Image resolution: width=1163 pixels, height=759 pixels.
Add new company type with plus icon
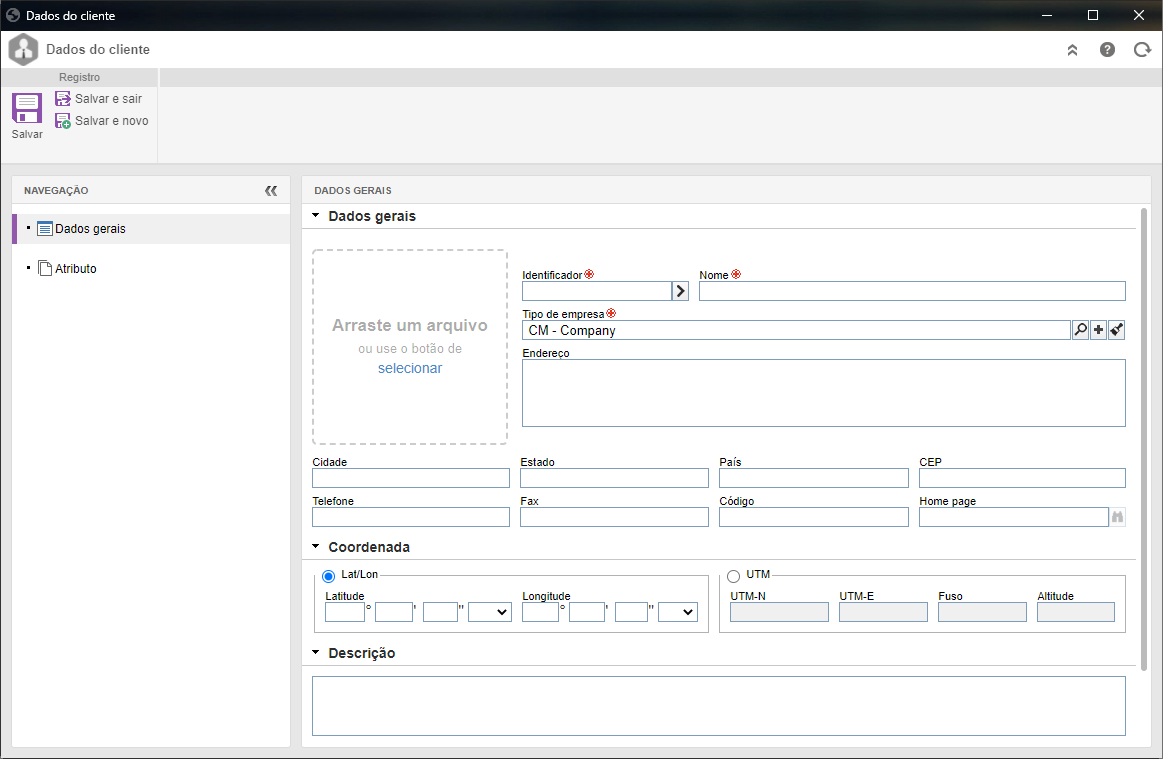(1098, 330)
